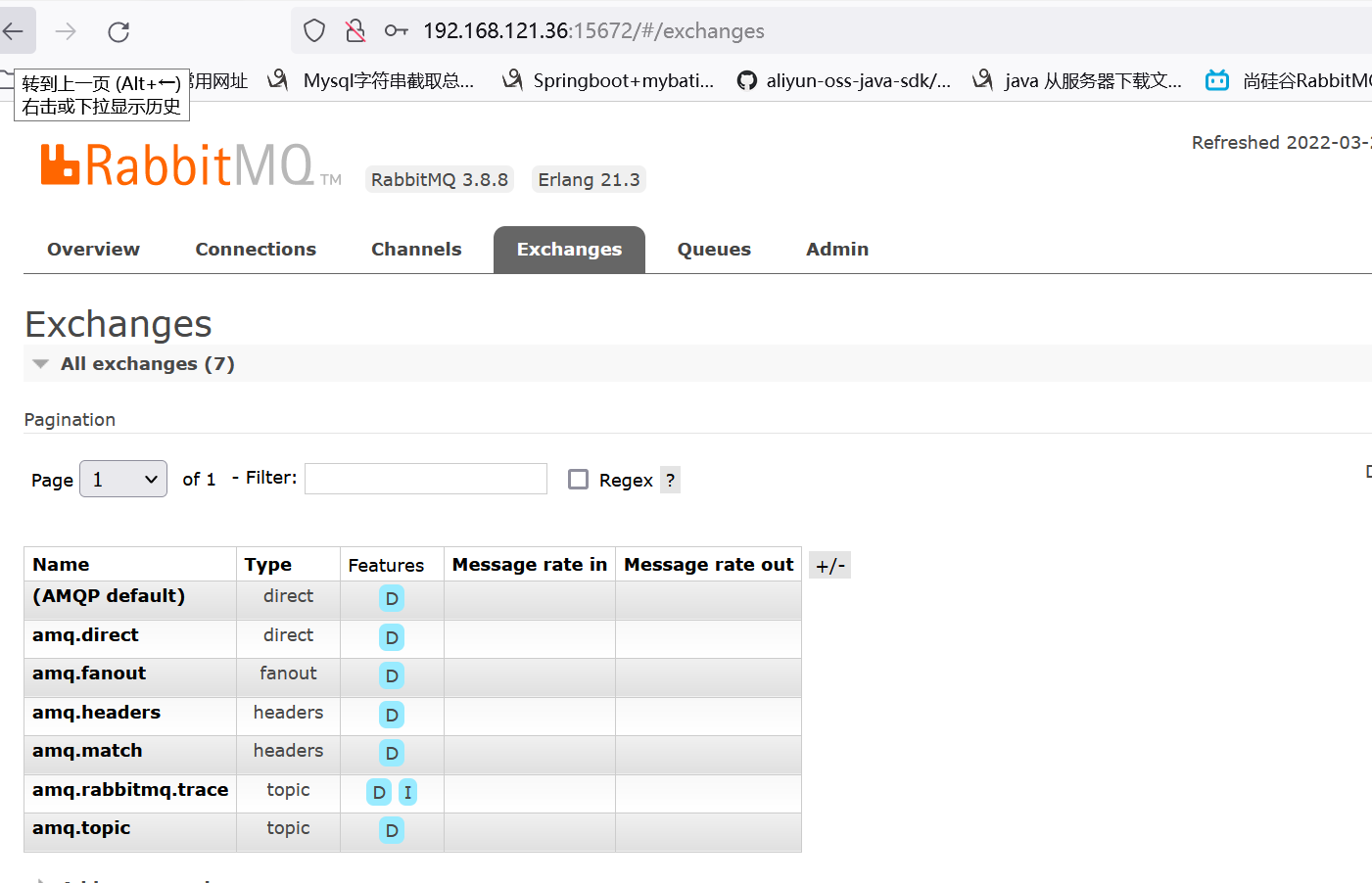Click inside the Filter input field
The height and width of the screenshot is (883, 1372).
tap(425, 479)
